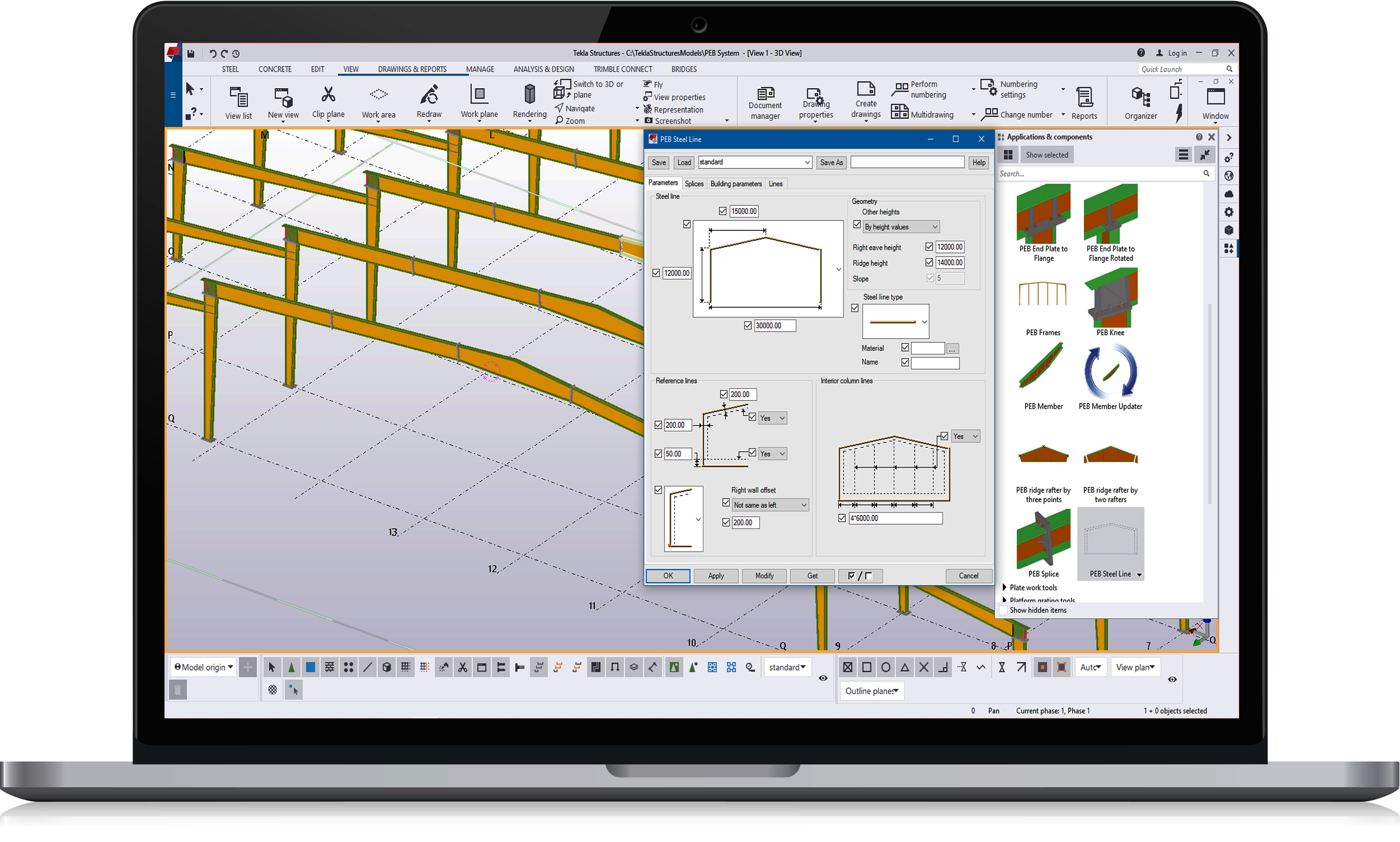
Task: Open the ANALYSIS & DESIGN tab
Action: pyautogui.click(x=544, y=69)
